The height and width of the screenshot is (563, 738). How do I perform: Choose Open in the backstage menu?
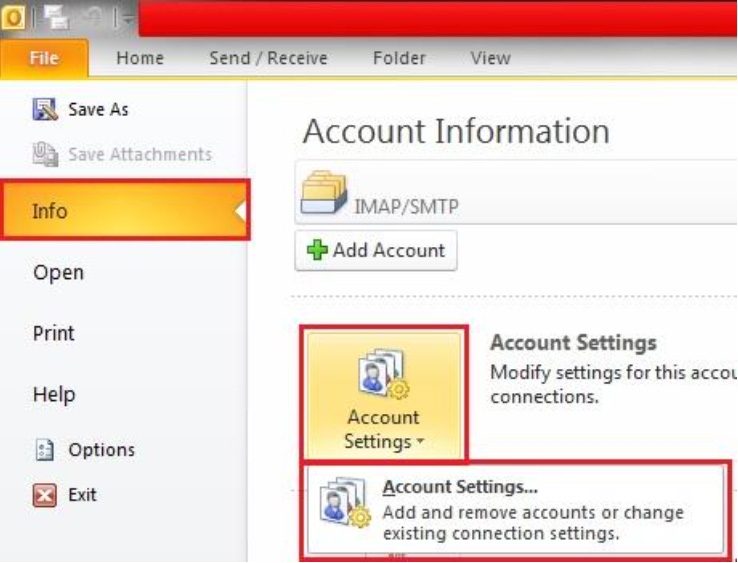tap(58, 273)
